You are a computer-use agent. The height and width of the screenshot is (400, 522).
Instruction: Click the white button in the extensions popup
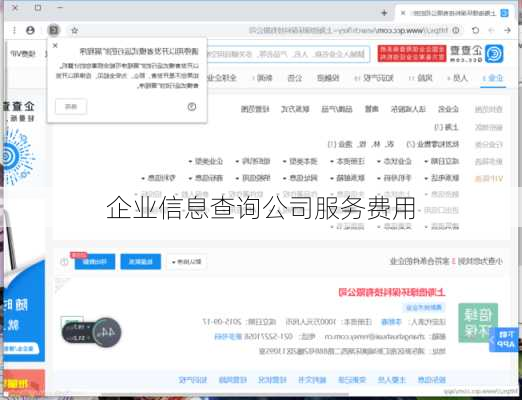pyautogui.click(x=71, y=107)
